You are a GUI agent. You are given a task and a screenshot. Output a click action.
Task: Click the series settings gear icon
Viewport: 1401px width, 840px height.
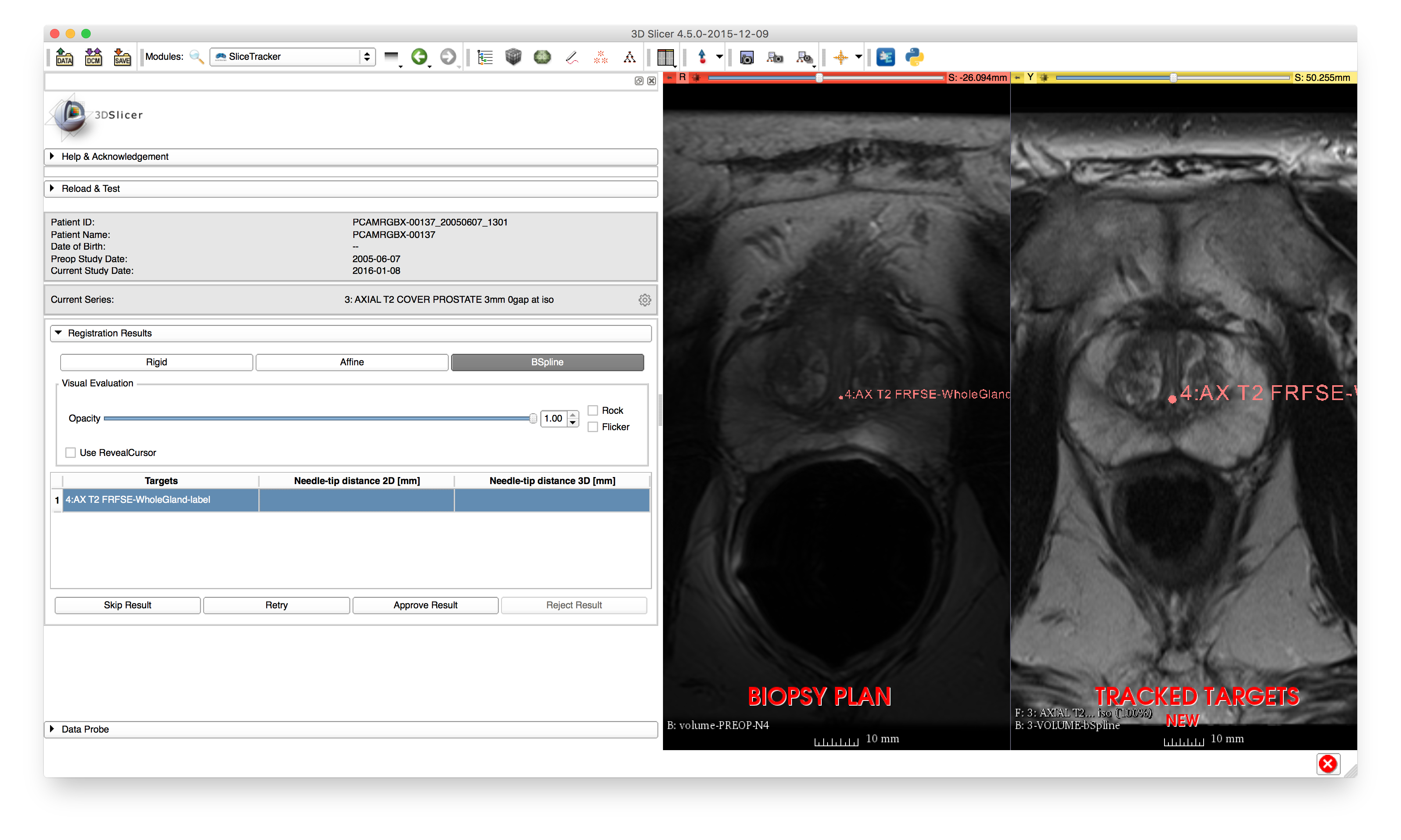click(645, 300)
